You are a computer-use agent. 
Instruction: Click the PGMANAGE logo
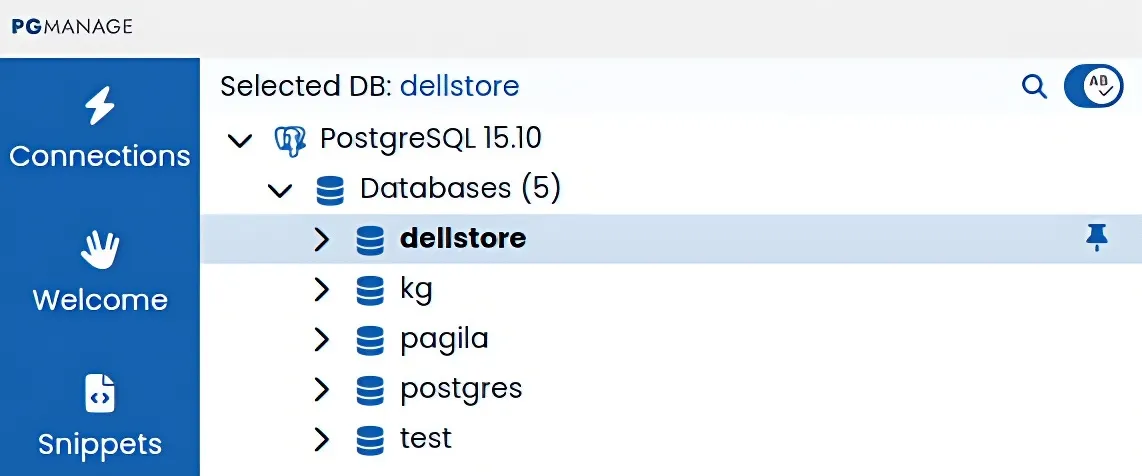72,27
